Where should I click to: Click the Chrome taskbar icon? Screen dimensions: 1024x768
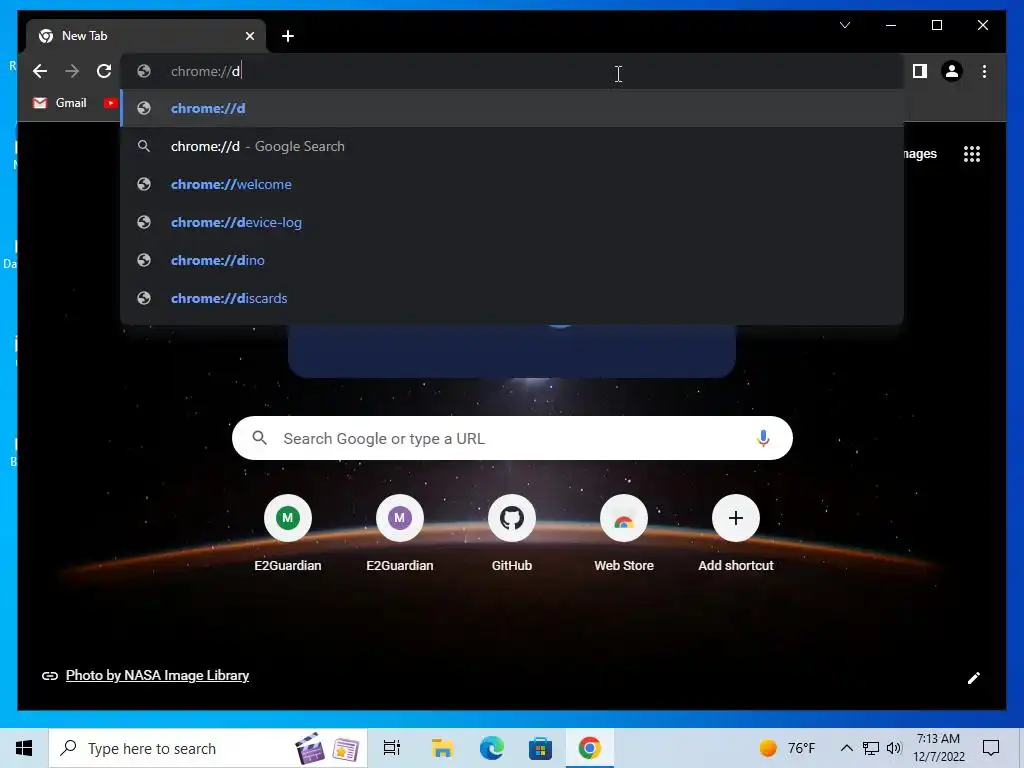tap(589, 748)
